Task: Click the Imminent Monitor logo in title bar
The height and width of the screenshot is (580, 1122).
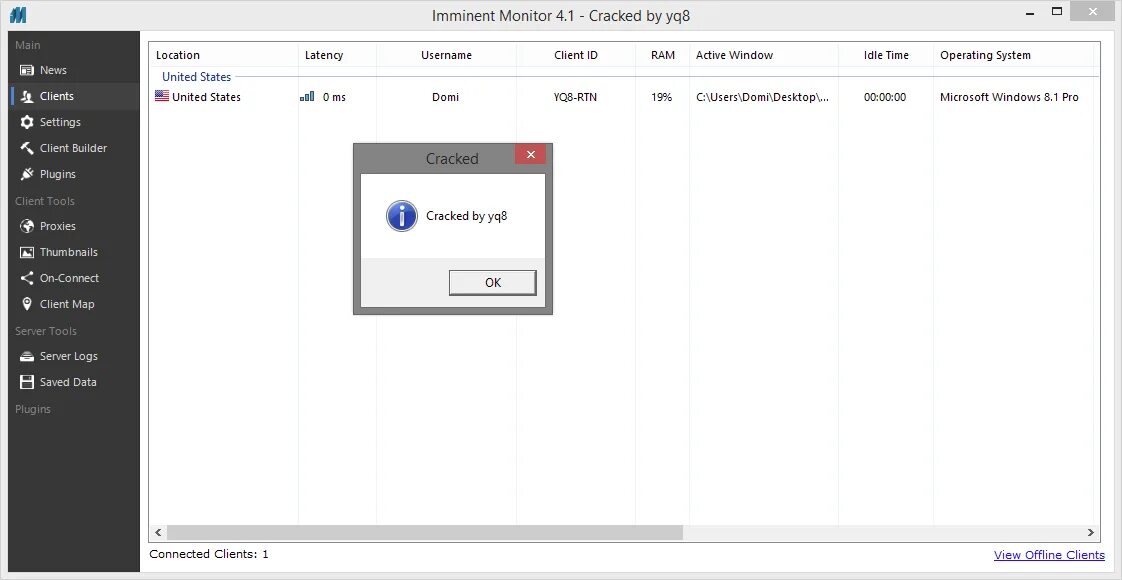Action: pos(19,14)
